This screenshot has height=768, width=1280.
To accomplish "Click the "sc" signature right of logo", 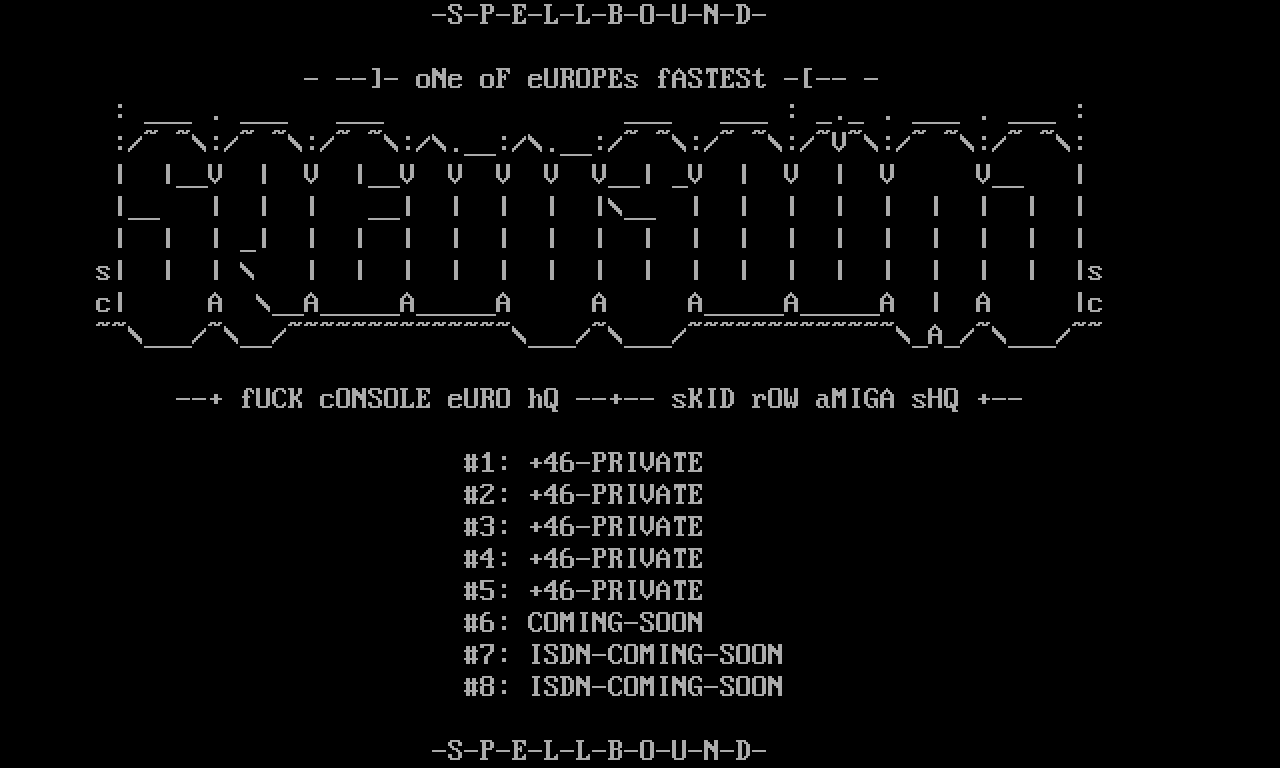I will click(x=1095, y=288).
